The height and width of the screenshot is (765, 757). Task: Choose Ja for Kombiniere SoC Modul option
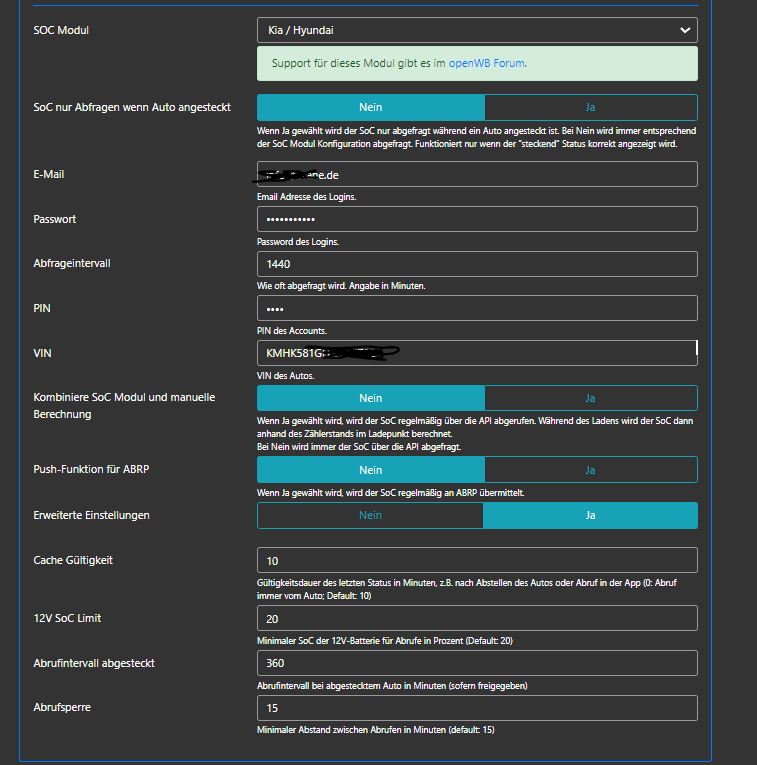pos(590,398)
